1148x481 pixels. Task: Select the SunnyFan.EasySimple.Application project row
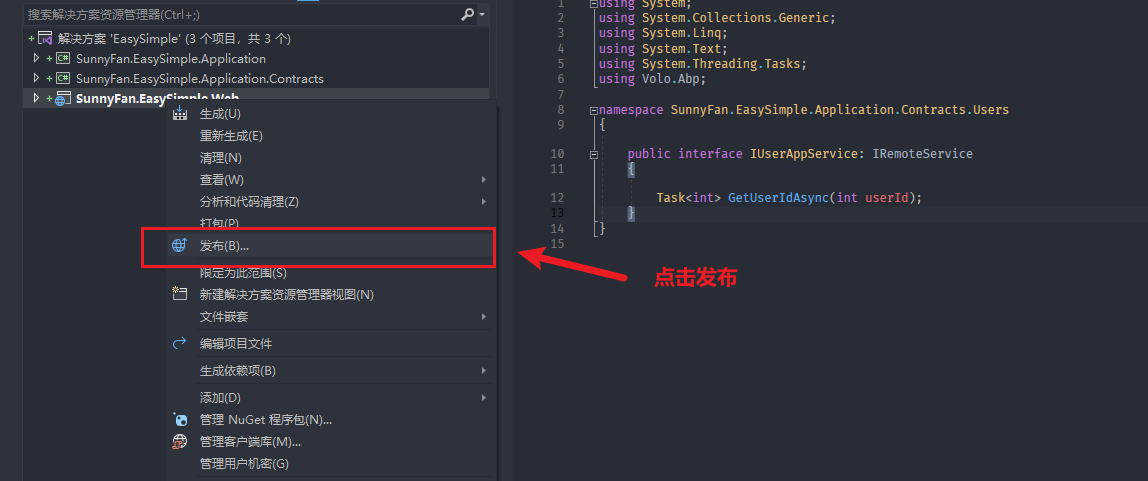coord(256,59)
